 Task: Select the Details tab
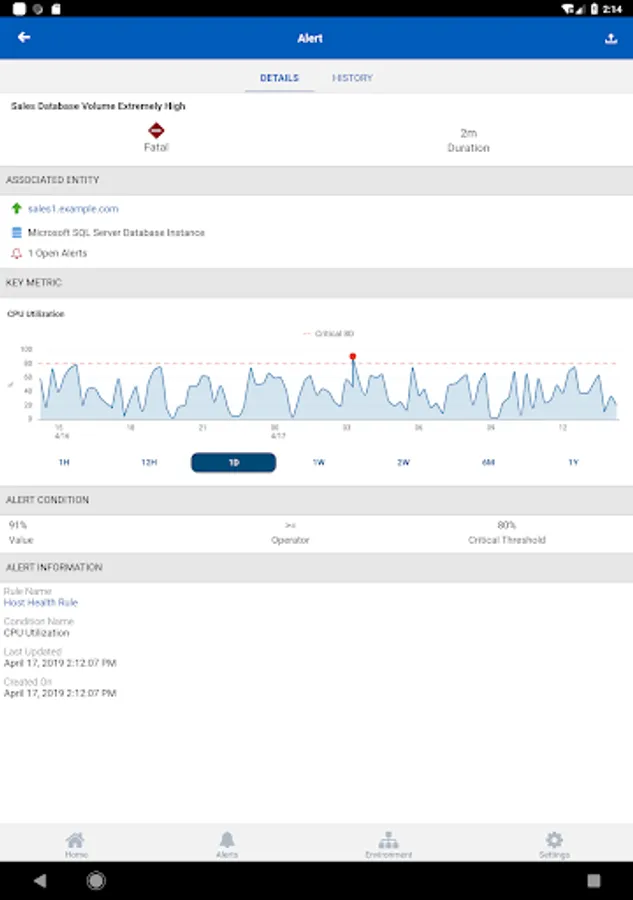click(279, 77)
